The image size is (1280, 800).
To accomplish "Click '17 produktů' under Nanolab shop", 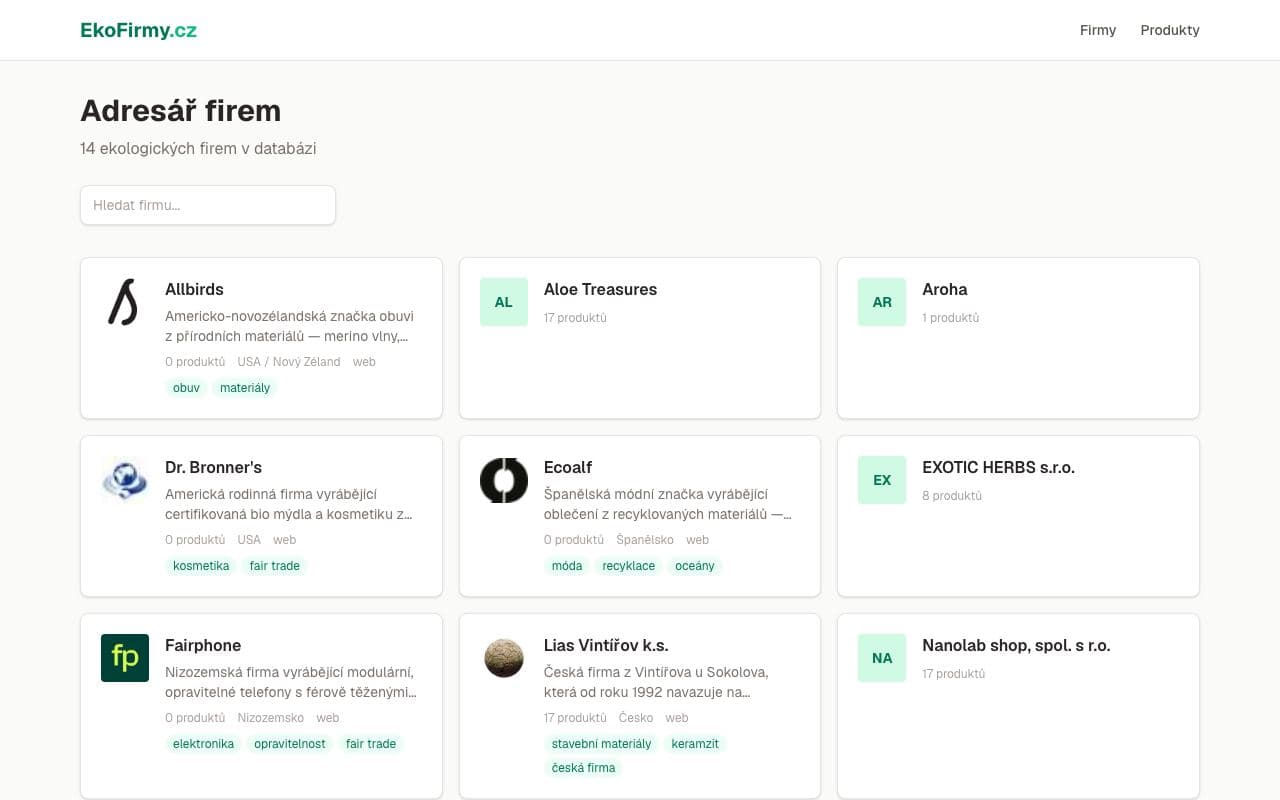I will [954, 674].
